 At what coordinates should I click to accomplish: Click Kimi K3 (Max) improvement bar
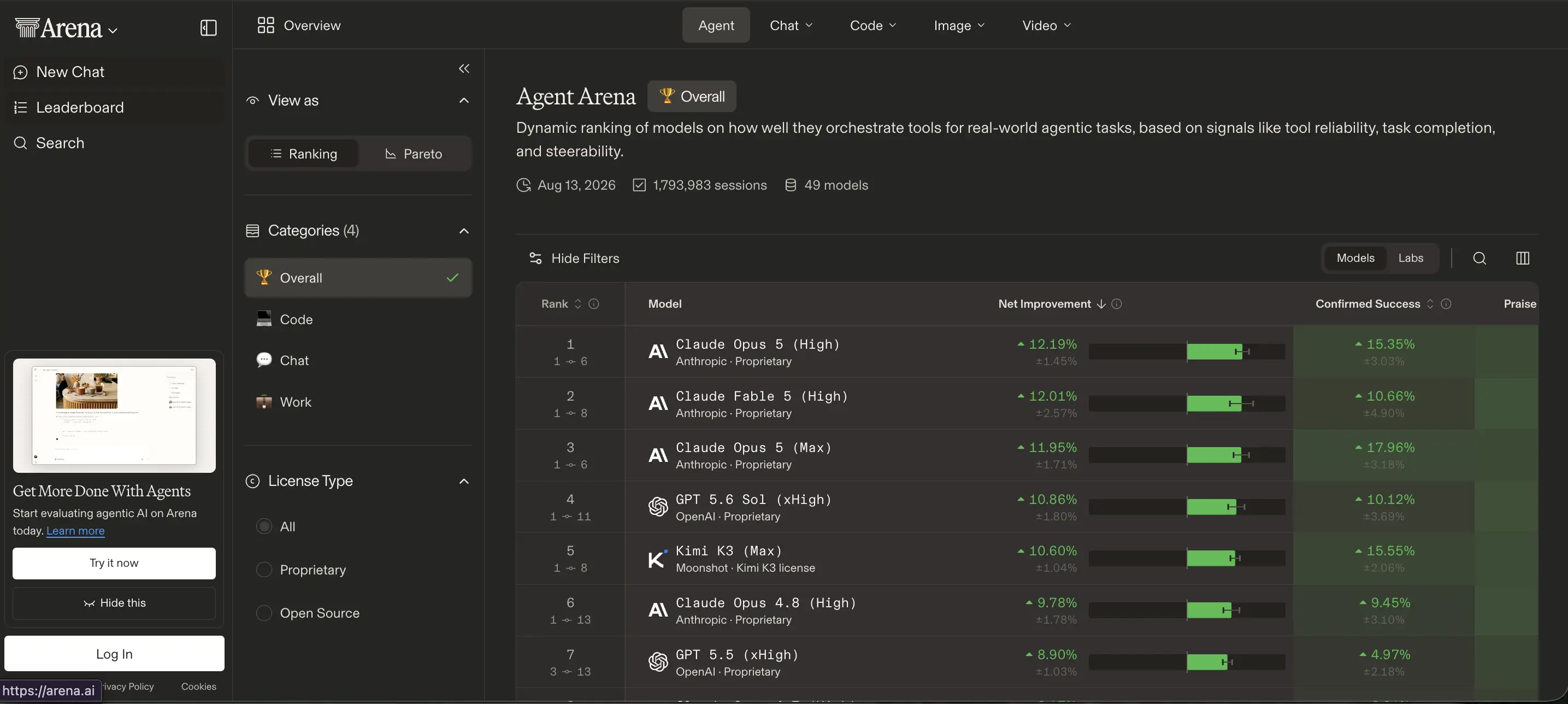click(x=1186, y=559)
